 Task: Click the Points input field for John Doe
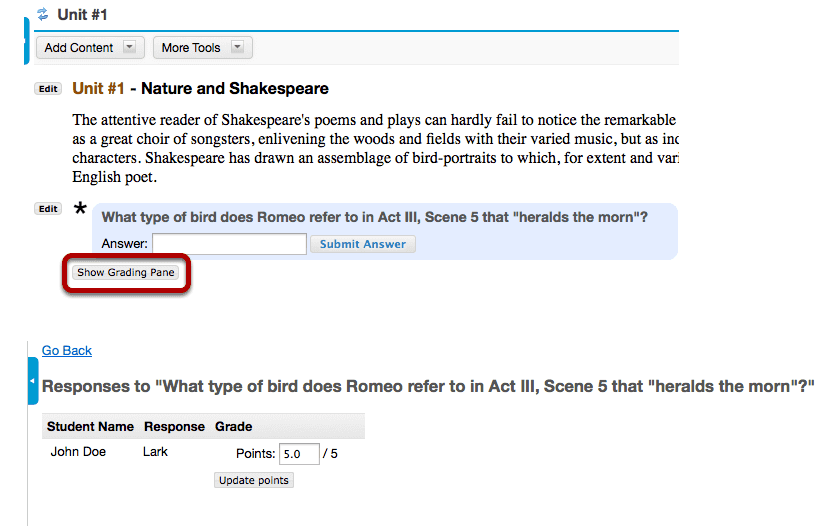point(299,454)
